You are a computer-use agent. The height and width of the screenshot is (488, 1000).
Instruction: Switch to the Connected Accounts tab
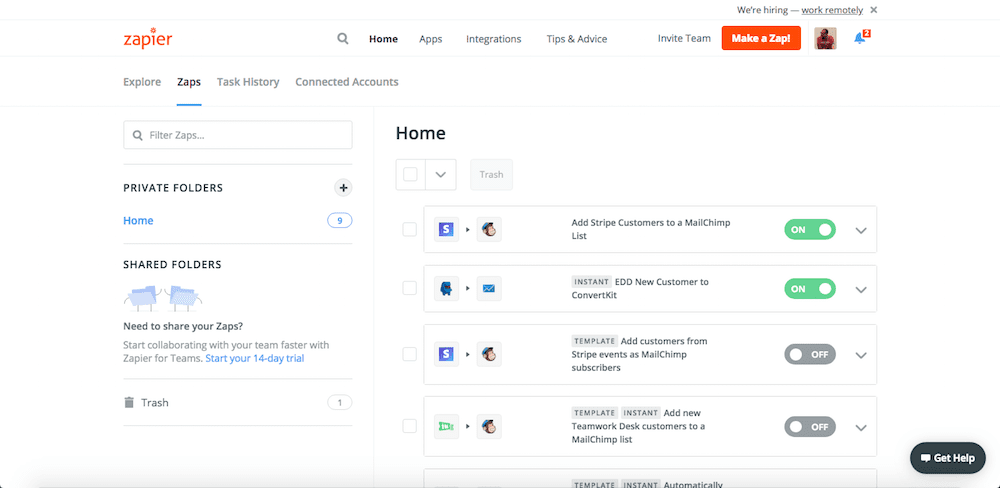pyautogui.click(x=347, y=82)
